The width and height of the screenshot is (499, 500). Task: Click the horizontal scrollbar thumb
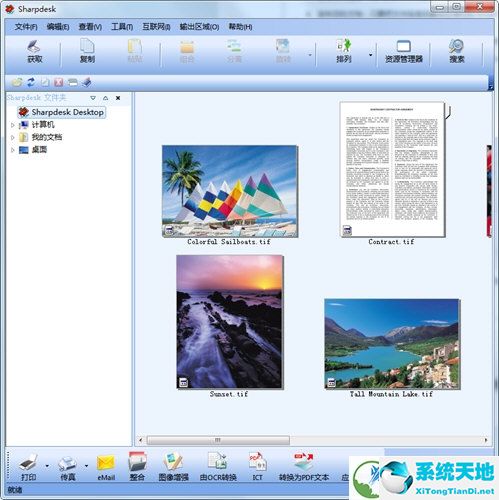tap(218, 440)
